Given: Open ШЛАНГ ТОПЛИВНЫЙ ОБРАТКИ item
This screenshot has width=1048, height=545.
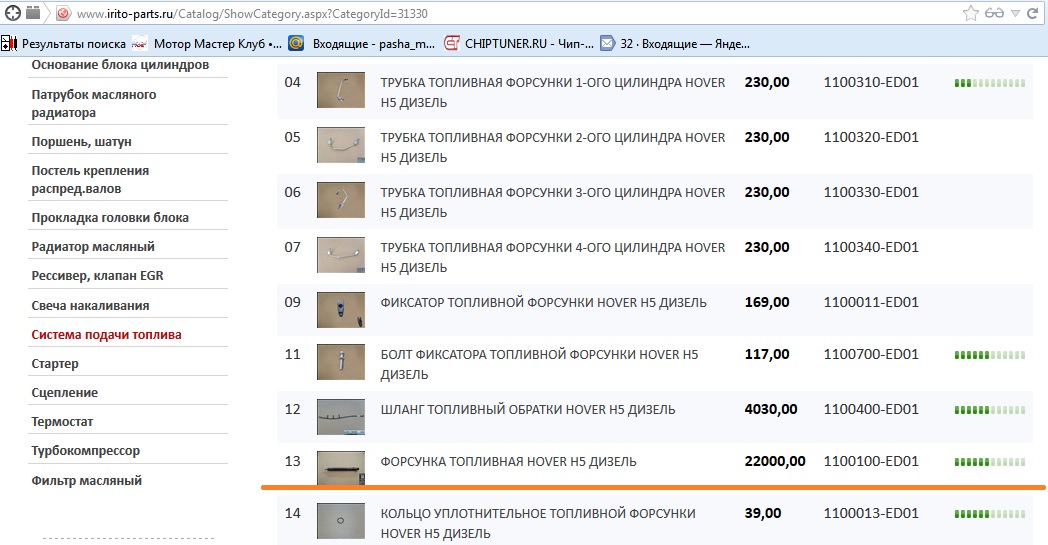Looking at the screenshot, I should coord(528,409).
